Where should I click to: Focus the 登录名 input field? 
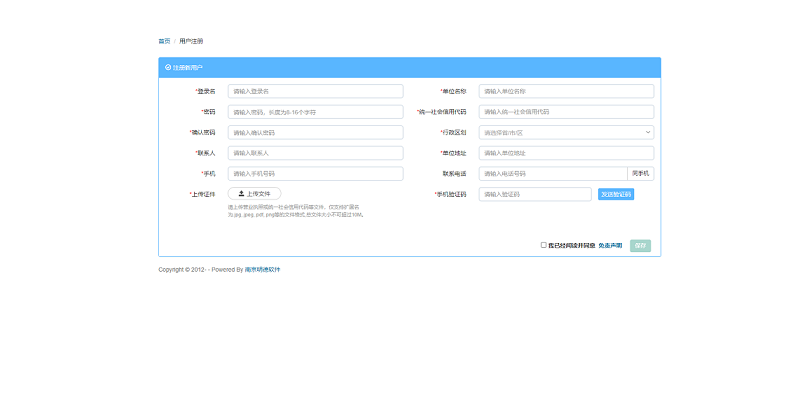315,91
